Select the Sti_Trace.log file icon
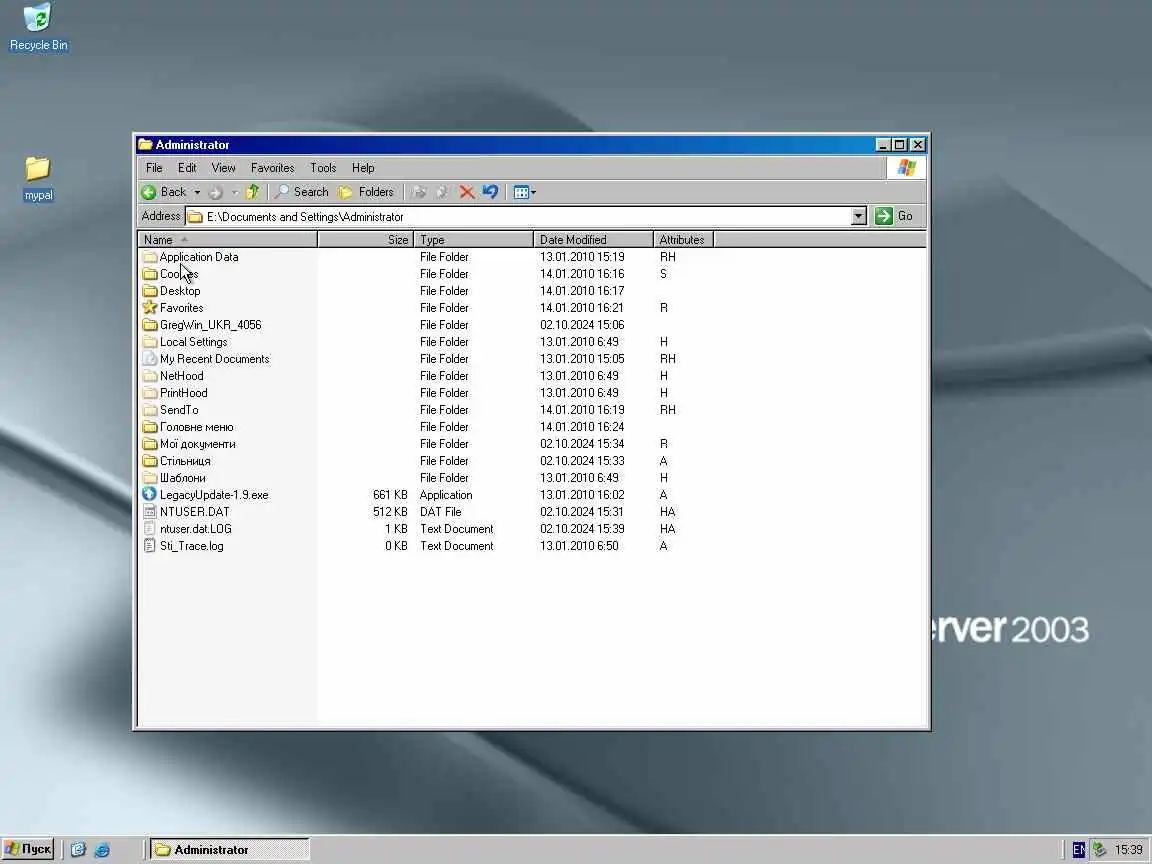 tap(150, 546)
